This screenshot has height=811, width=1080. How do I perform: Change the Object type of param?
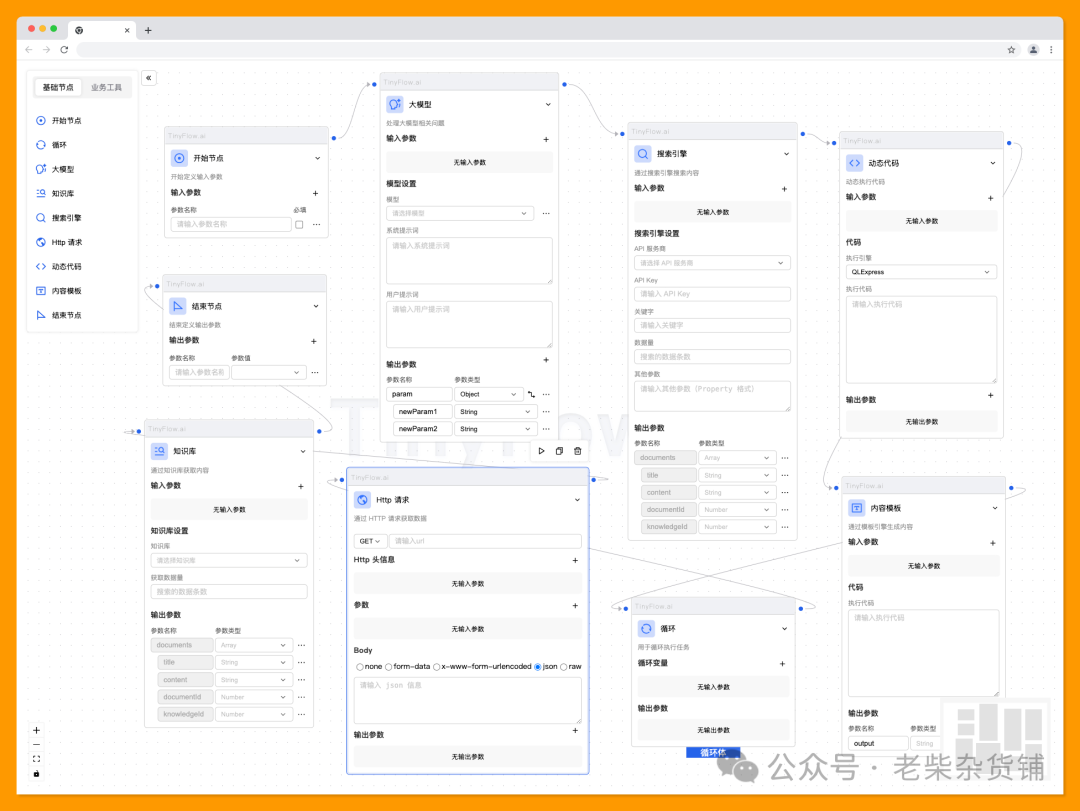point(488,395)
